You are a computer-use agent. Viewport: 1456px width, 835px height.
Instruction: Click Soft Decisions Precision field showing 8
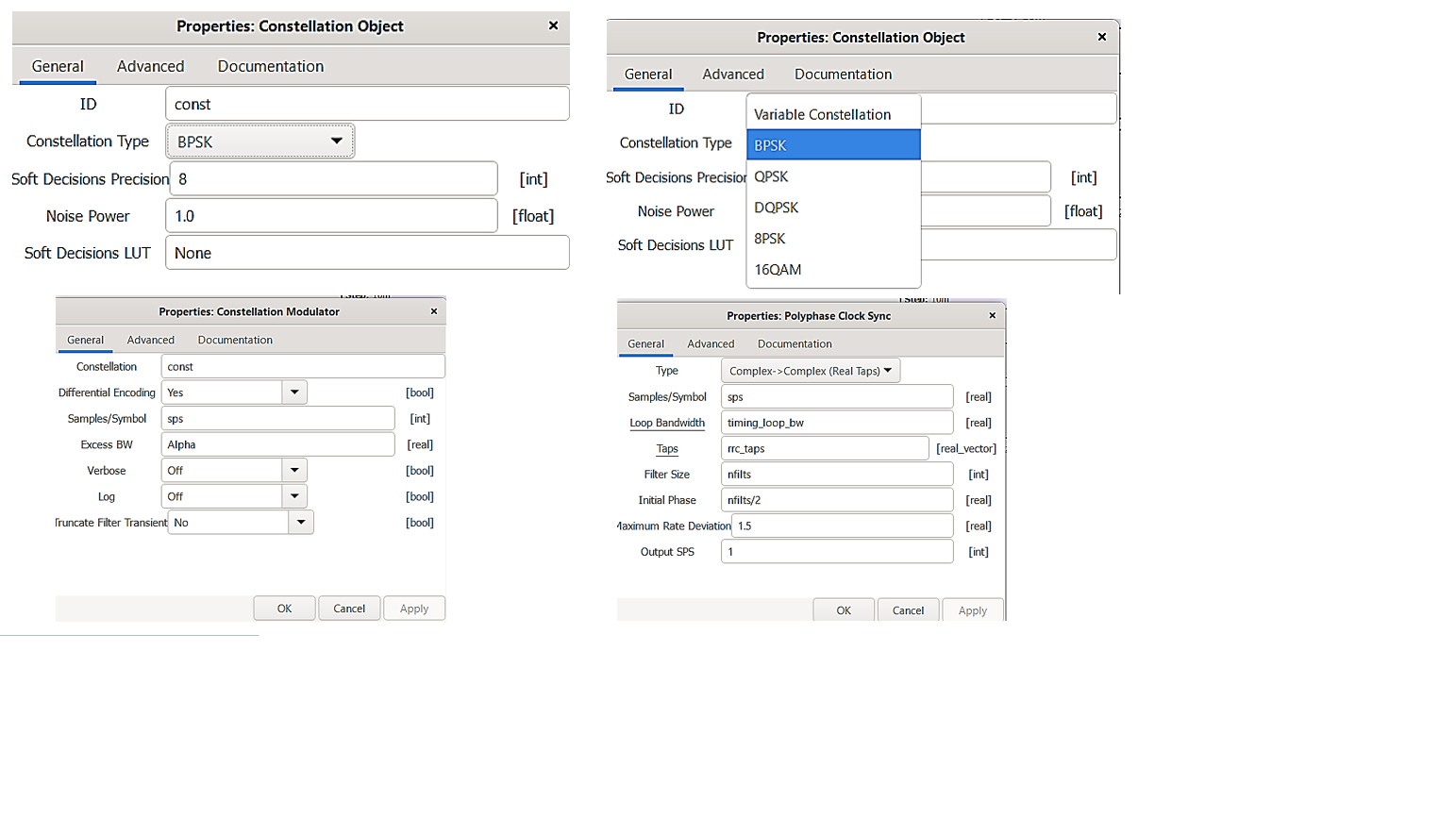(x=333, y=178)
